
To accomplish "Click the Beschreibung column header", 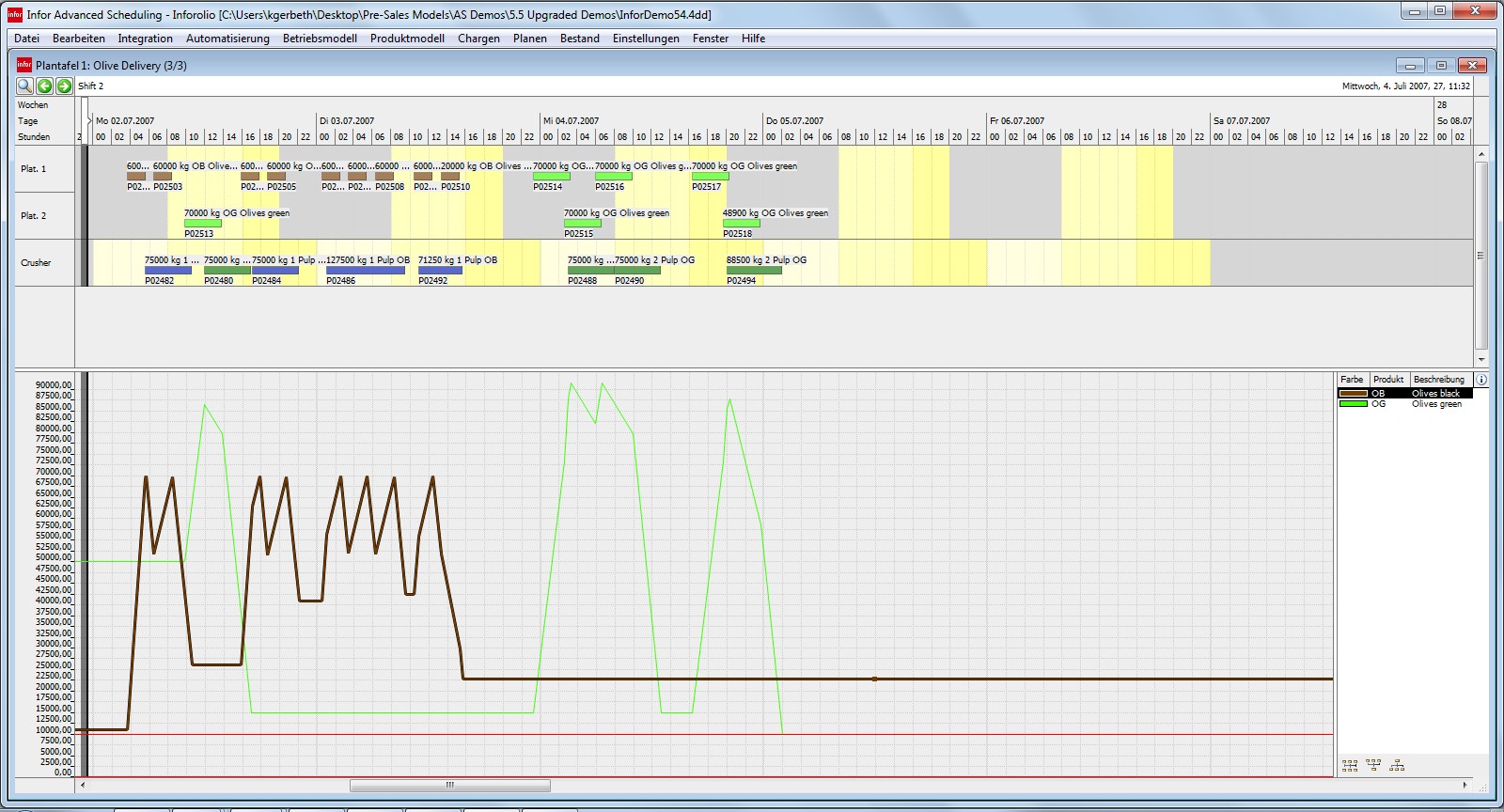I will click(1438, 380).
